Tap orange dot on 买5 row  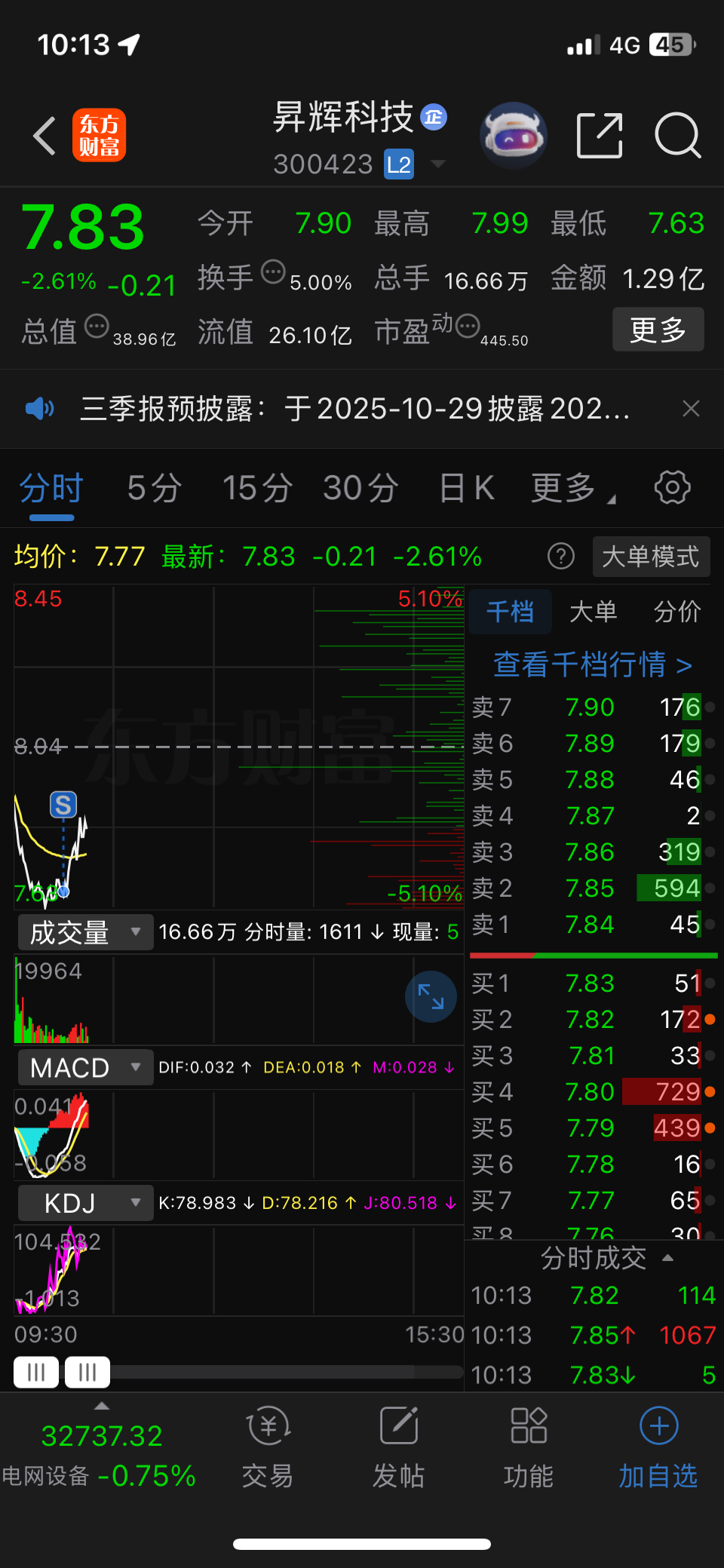(710, 1128)
